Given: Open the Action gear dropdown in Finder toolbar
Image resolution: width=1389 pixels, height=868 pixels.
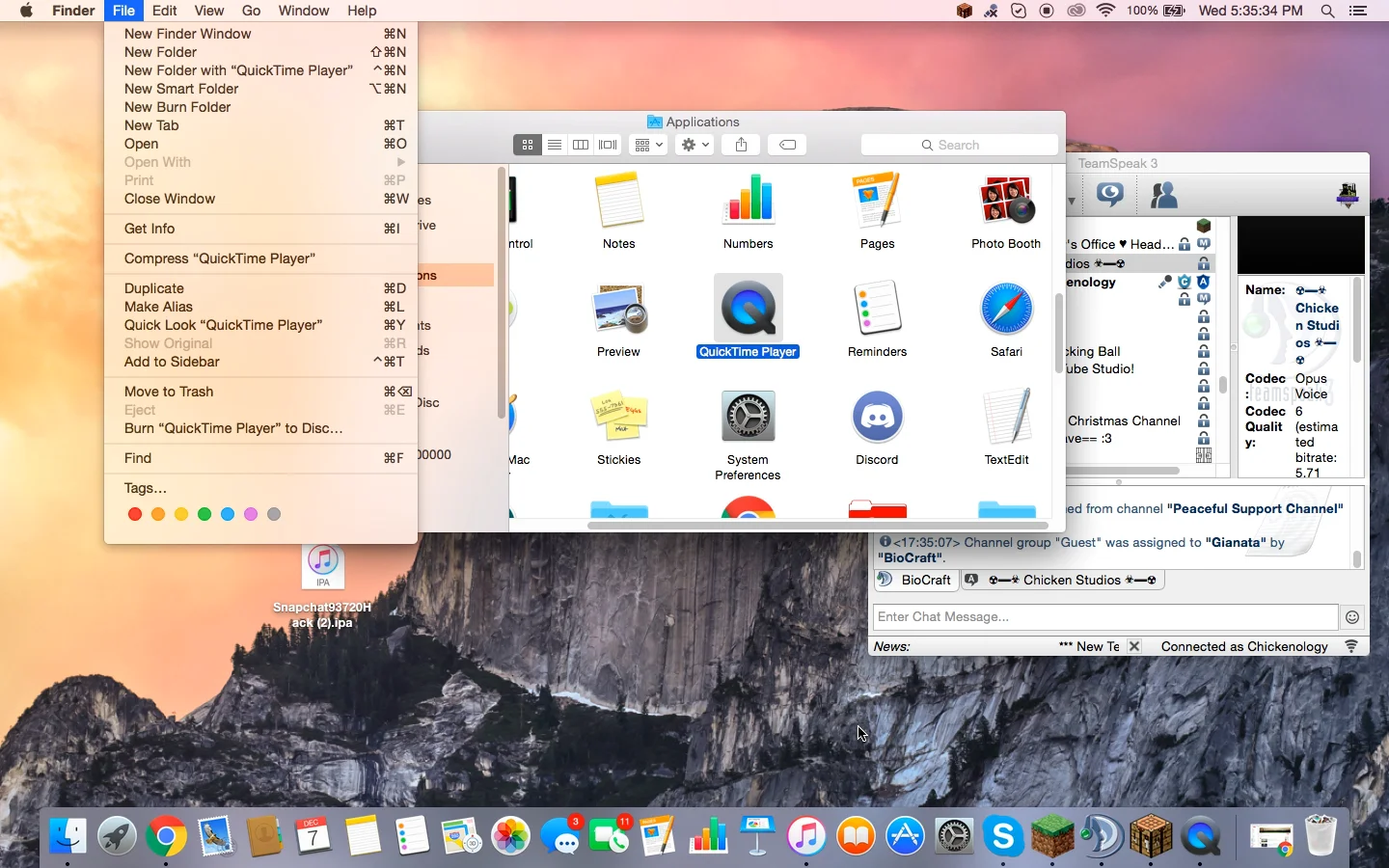Looking at the screenshot, I should point(694,145).
